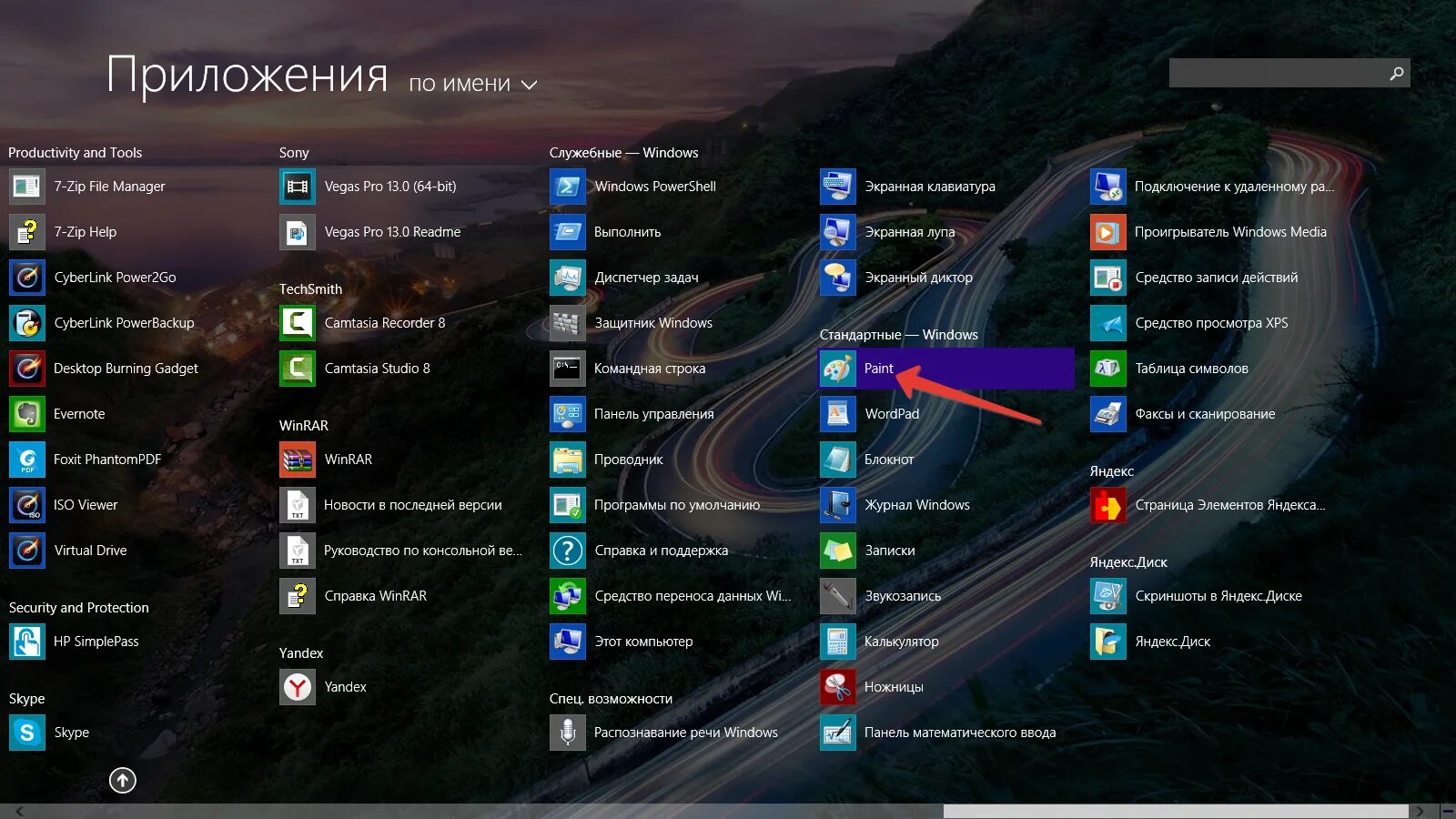The width and height of the screenshot is (1456, 819).
Task: Select 'Productivity and Tools' group header
Action: [x=76, y=153]
